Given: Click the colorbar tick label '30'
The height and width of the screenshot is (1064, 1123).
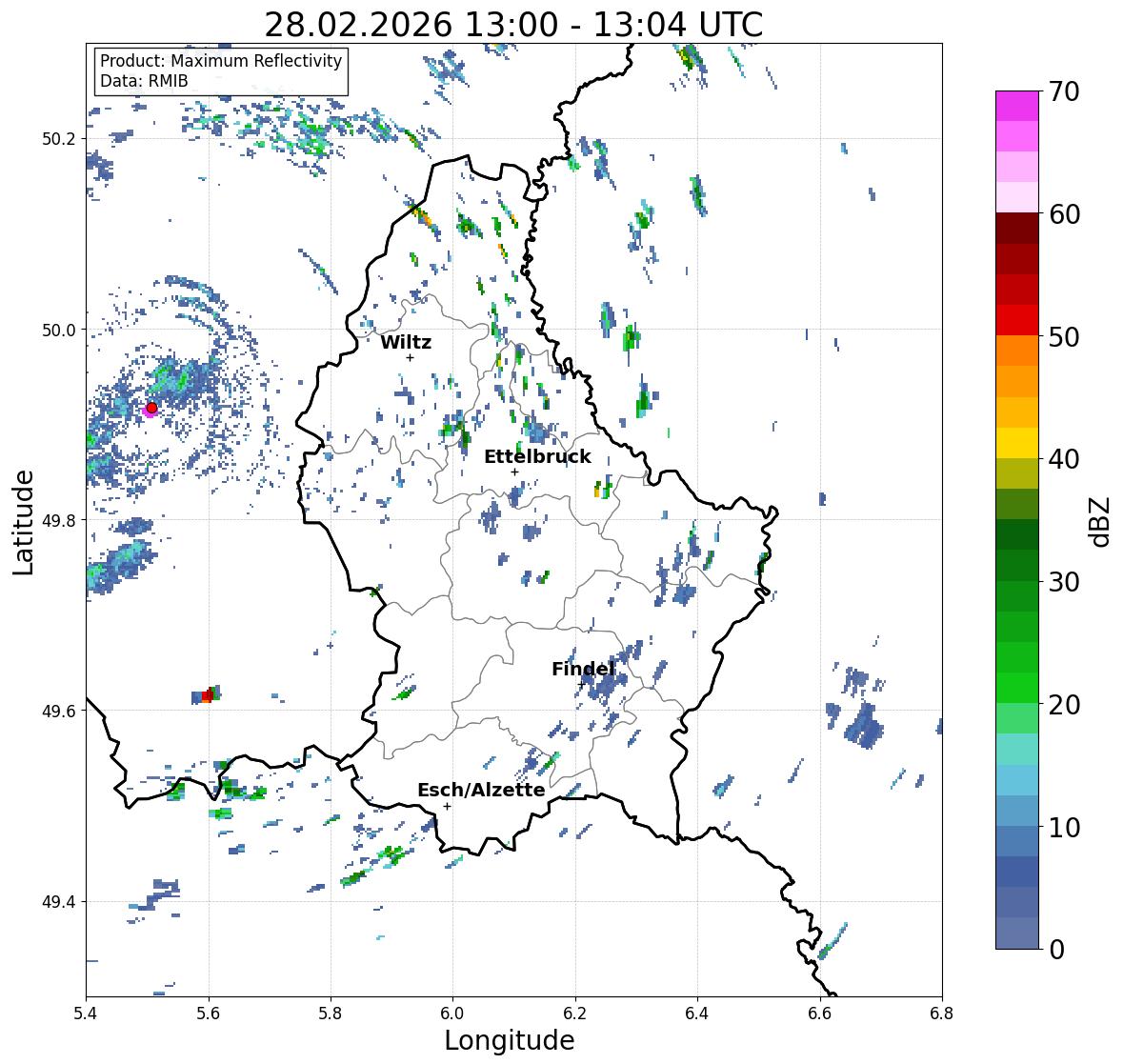Looking at the screenshot, I should click(1064, 582).
